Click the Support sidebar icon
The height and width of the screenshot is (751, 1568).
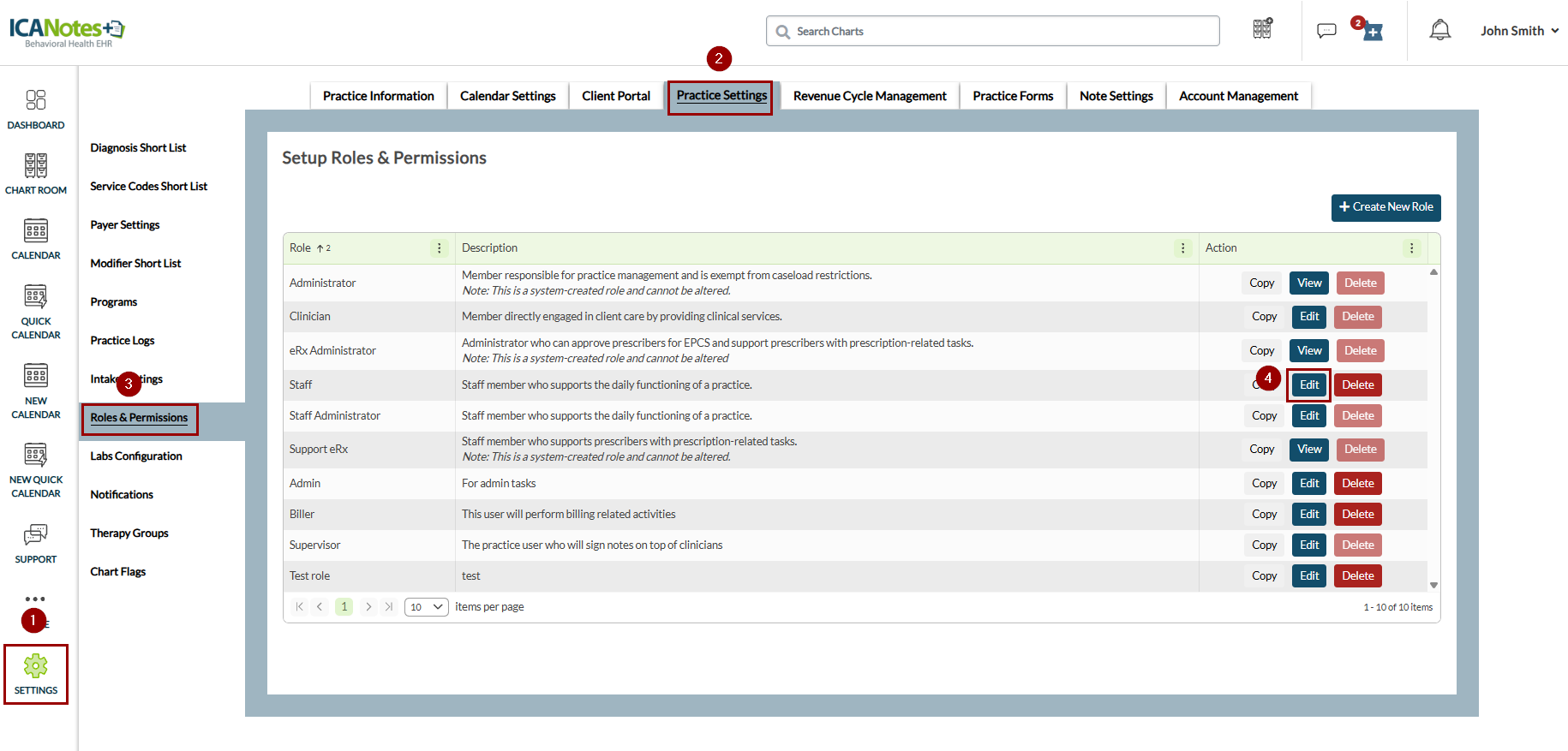(x=36, y=543)
